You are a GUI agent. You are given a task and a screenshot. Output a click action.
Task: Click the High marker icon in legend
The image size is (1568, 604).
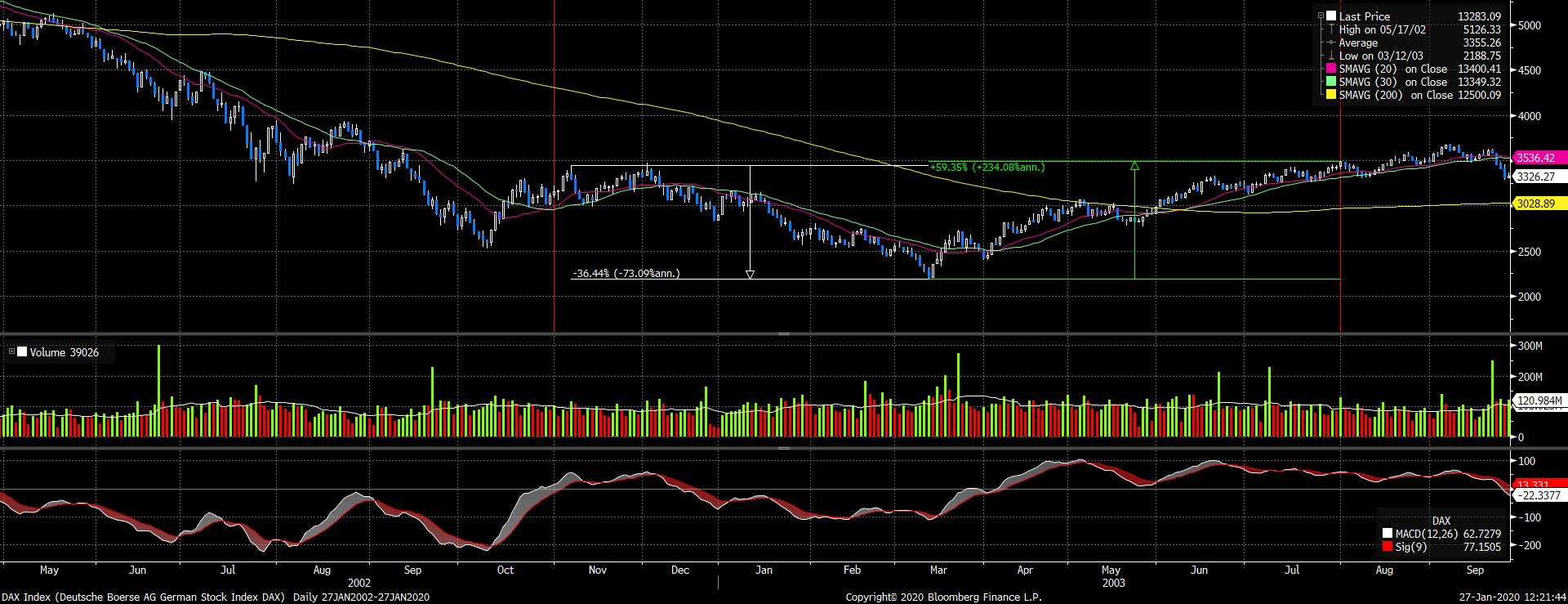tap(1331, 29)
